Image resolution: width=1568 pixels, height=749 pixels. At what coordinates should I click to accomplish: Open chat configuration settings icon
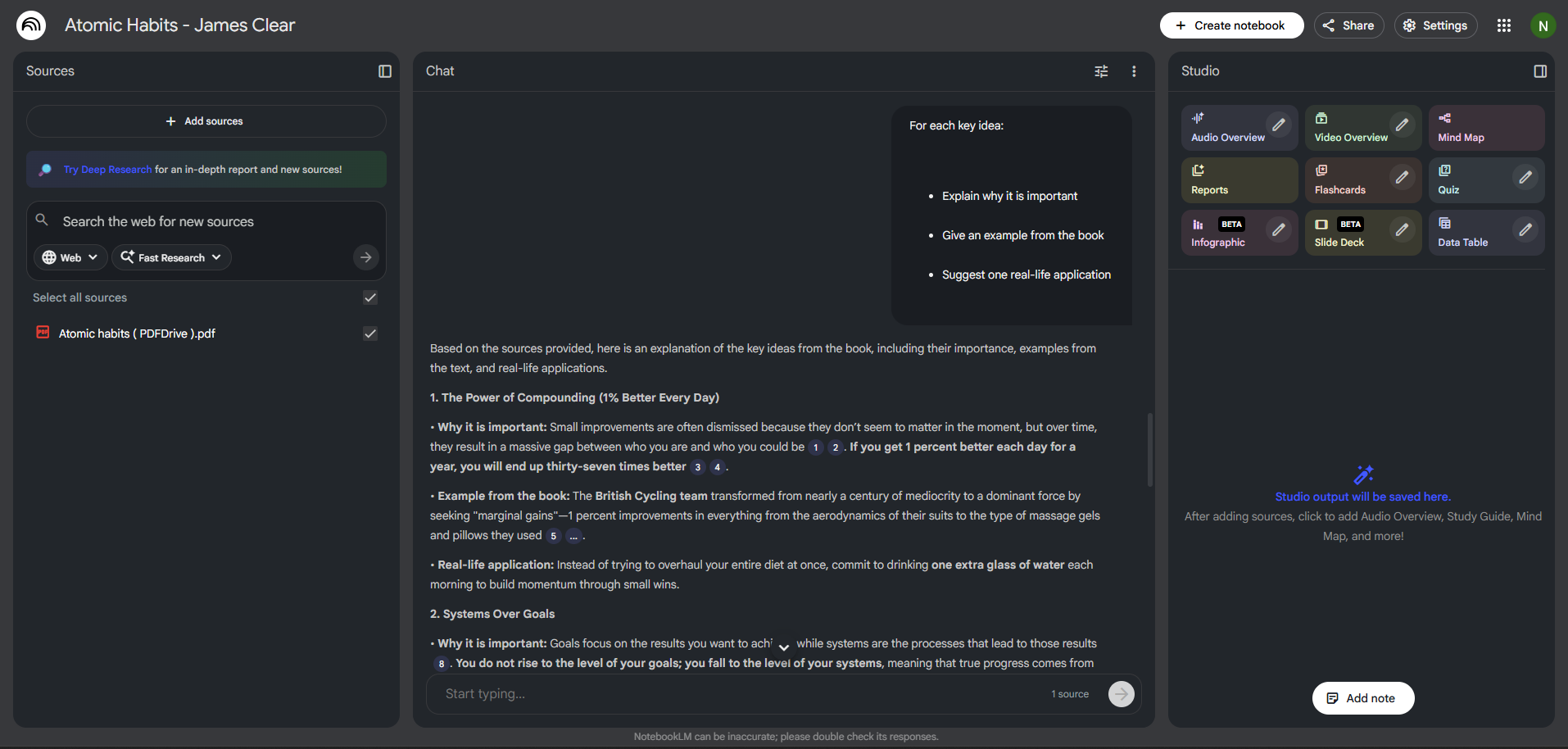pyautogui.click(x=1101, y=71)
